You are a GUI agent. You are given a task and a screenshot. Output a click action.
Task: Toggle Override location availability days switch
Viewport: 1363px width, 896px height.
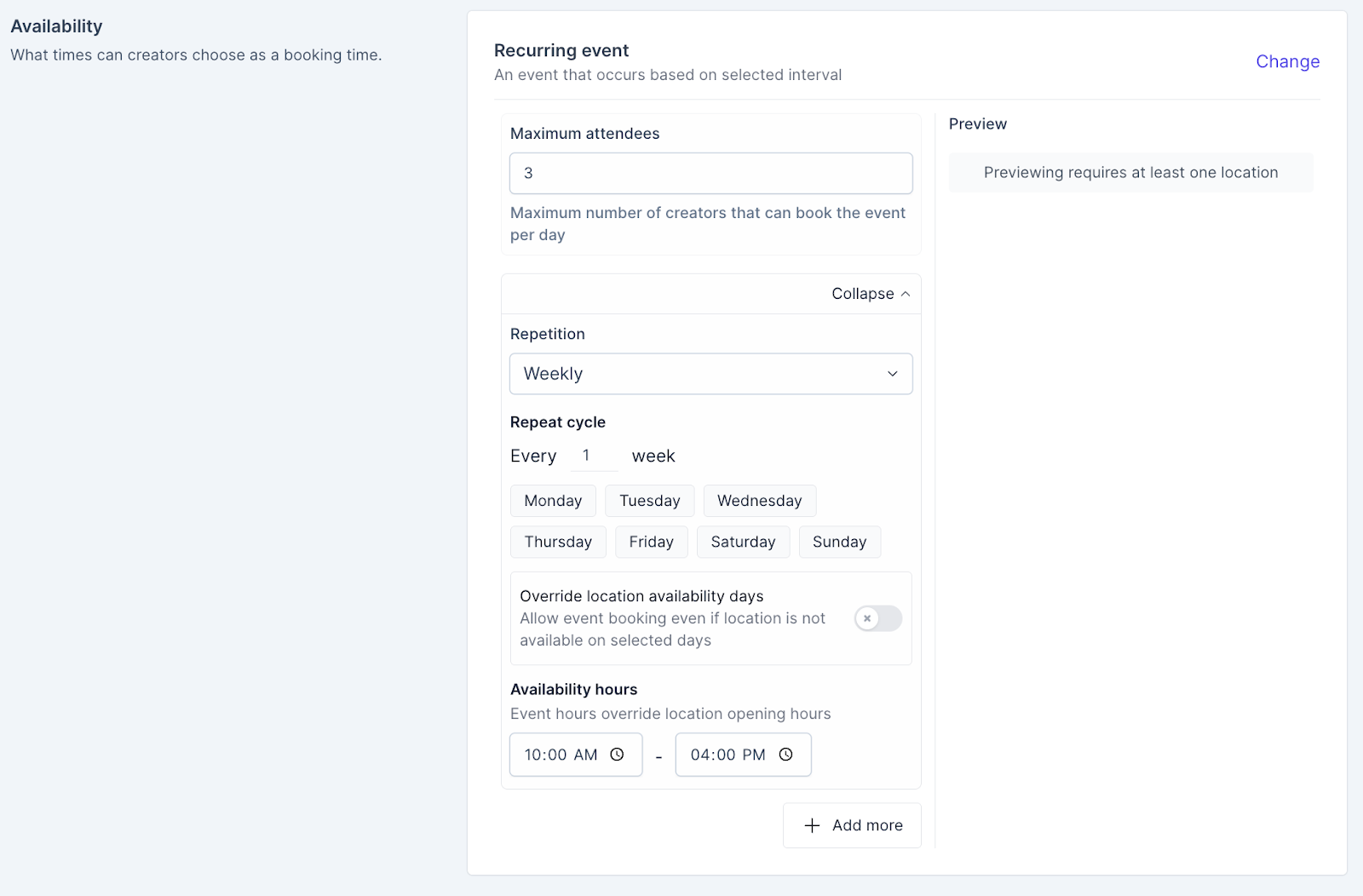[x=878, y=618]
